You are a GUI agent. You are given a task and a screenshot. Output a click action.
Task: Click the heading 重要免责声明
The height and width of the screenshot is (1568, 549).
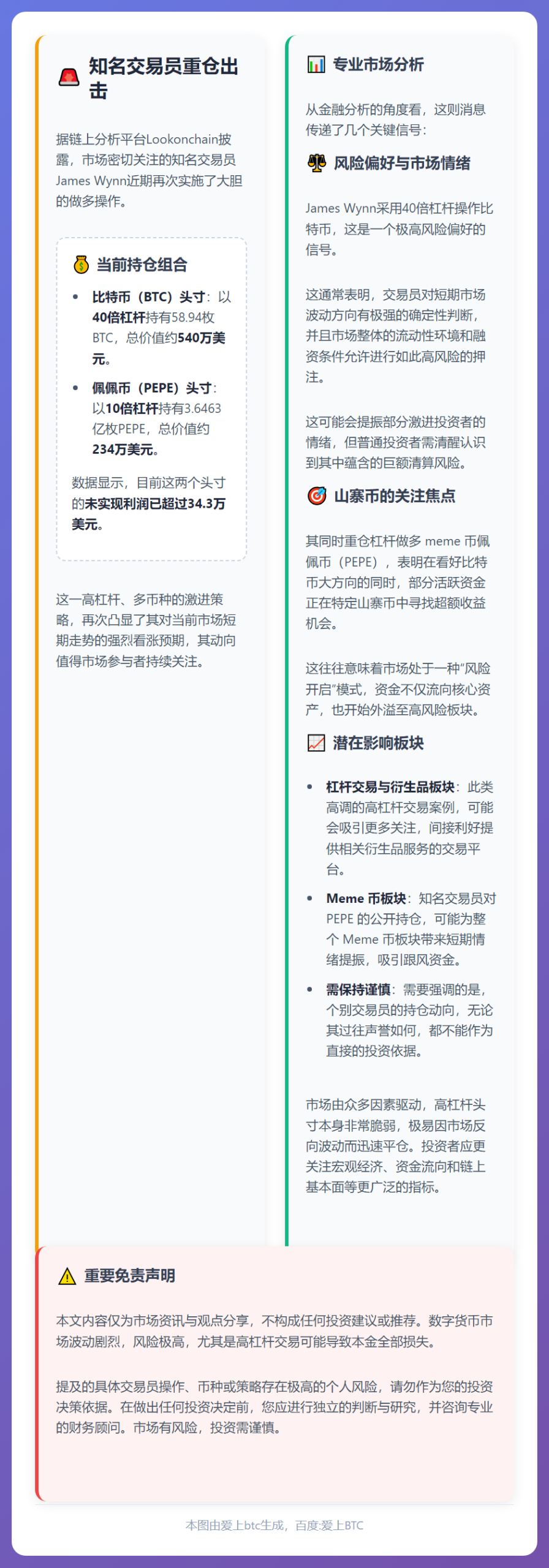tap(129, 1276)
